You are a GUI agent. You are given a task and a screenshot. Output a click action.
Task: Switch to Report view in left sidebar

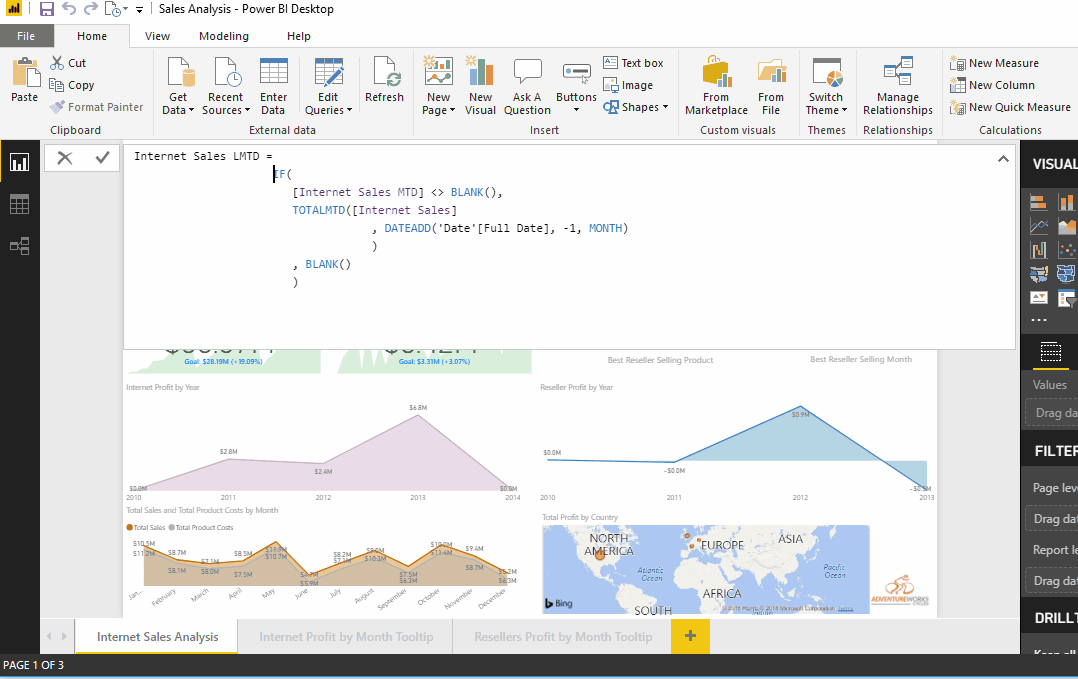point(19,162)
